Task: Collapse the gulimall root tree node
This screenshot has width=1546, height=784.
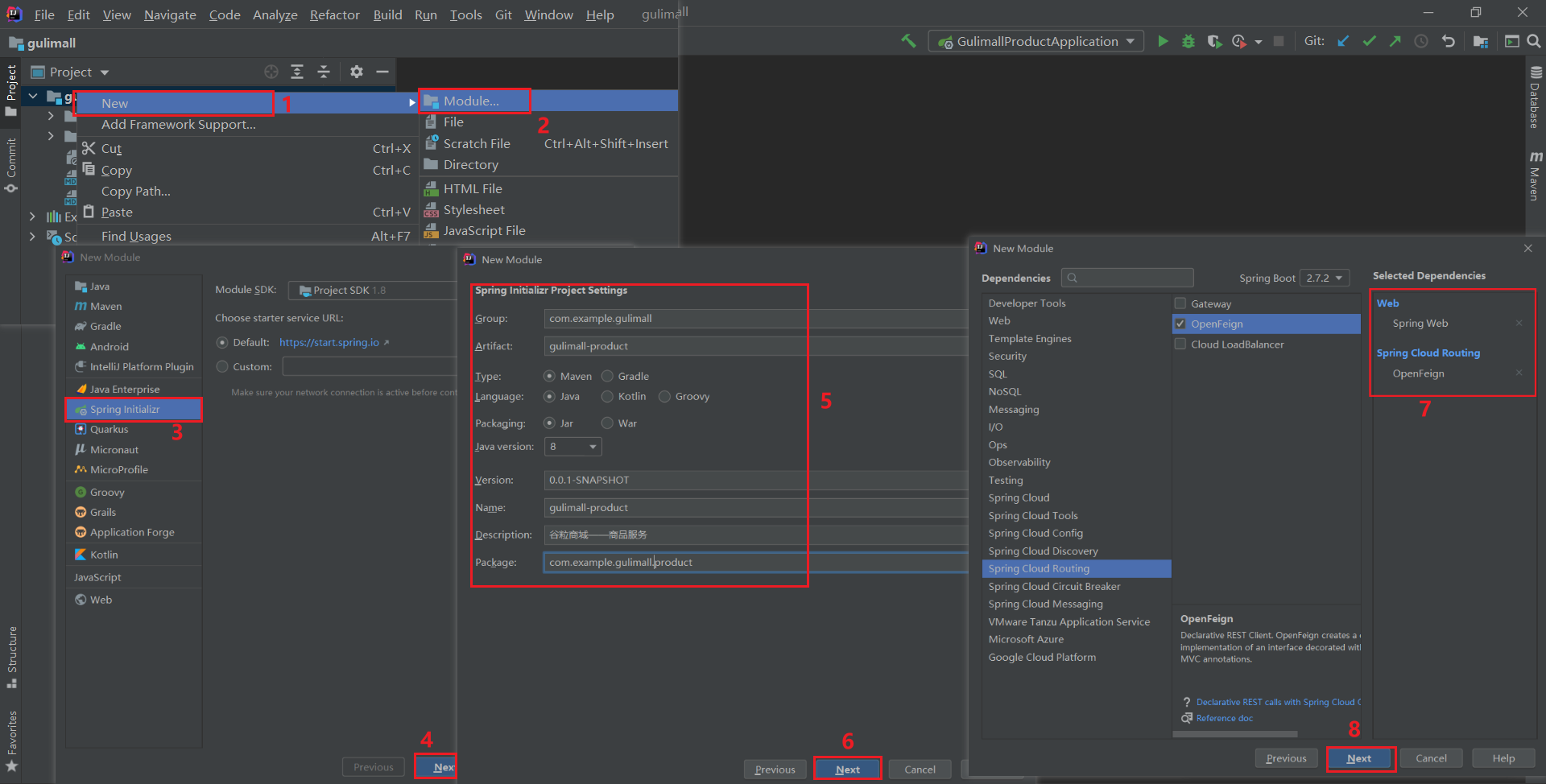Action: 33,97
